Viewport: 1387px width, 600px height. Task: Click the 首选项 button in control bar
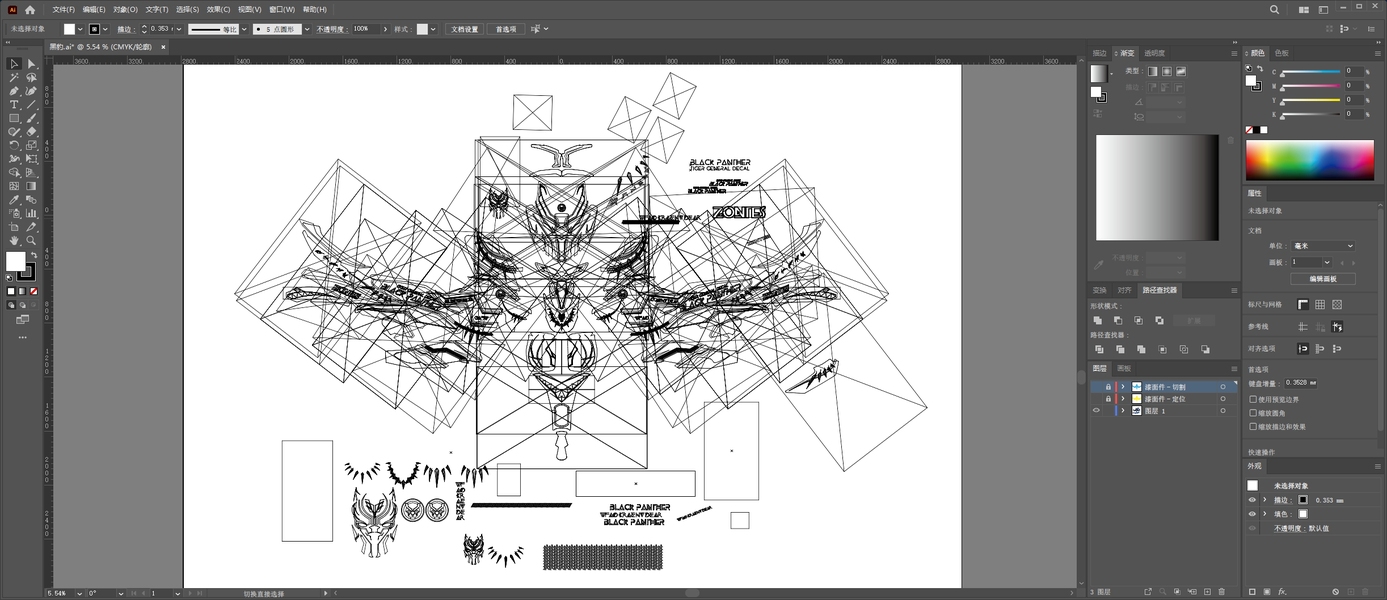(506, 29)
